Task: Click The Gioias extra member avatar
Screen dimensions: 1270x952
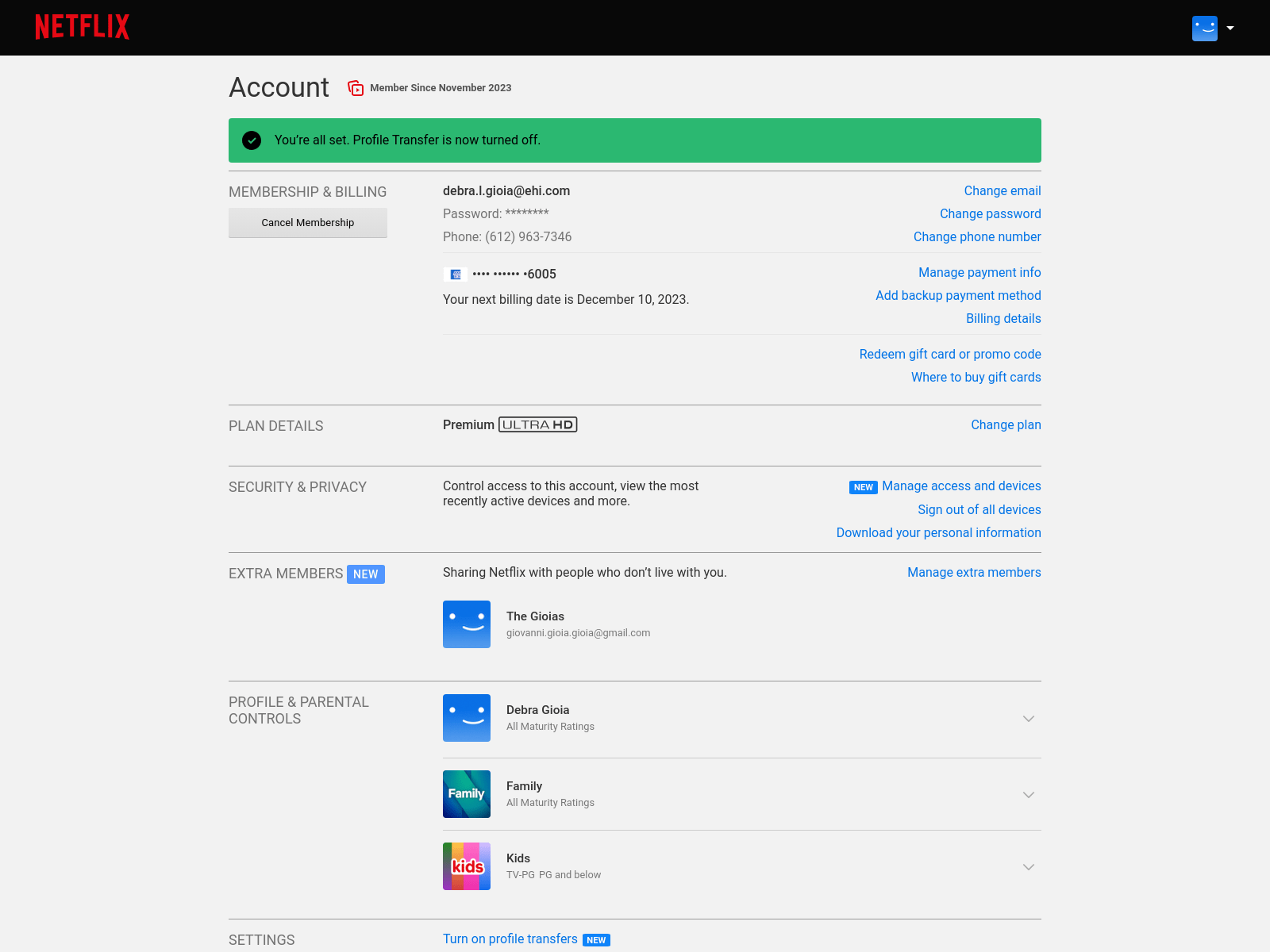Action: [x=467, y=624]
